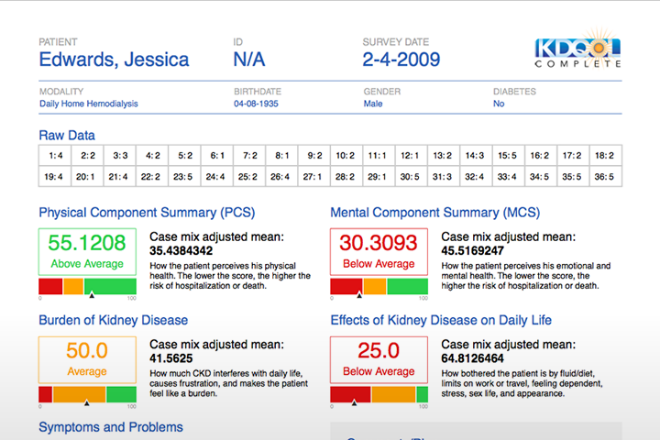Click the Burden of Kidney Disease heading

tap(113, 321)
